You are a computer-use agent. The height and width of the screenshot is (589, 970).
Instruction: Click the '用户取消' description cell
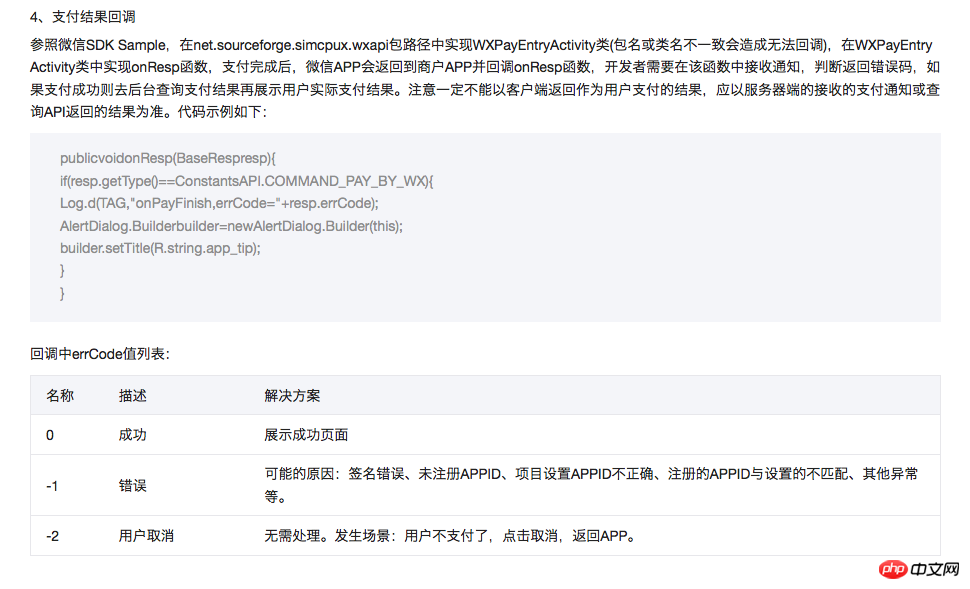146,536
